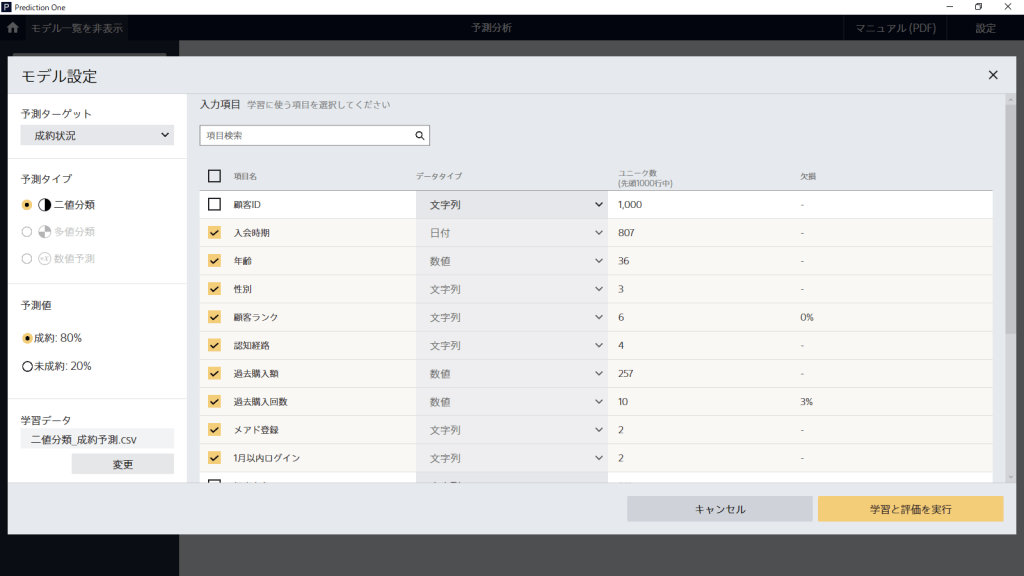1024x576 pixels.
Task: Click the 多値分類 pie icon
Action: 44,232
